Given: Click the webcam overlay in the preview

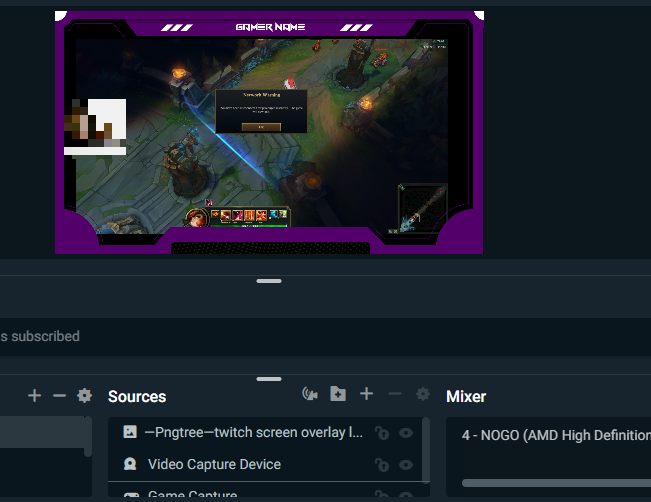Looking at the screenshot, I should (x=95, y=127).
